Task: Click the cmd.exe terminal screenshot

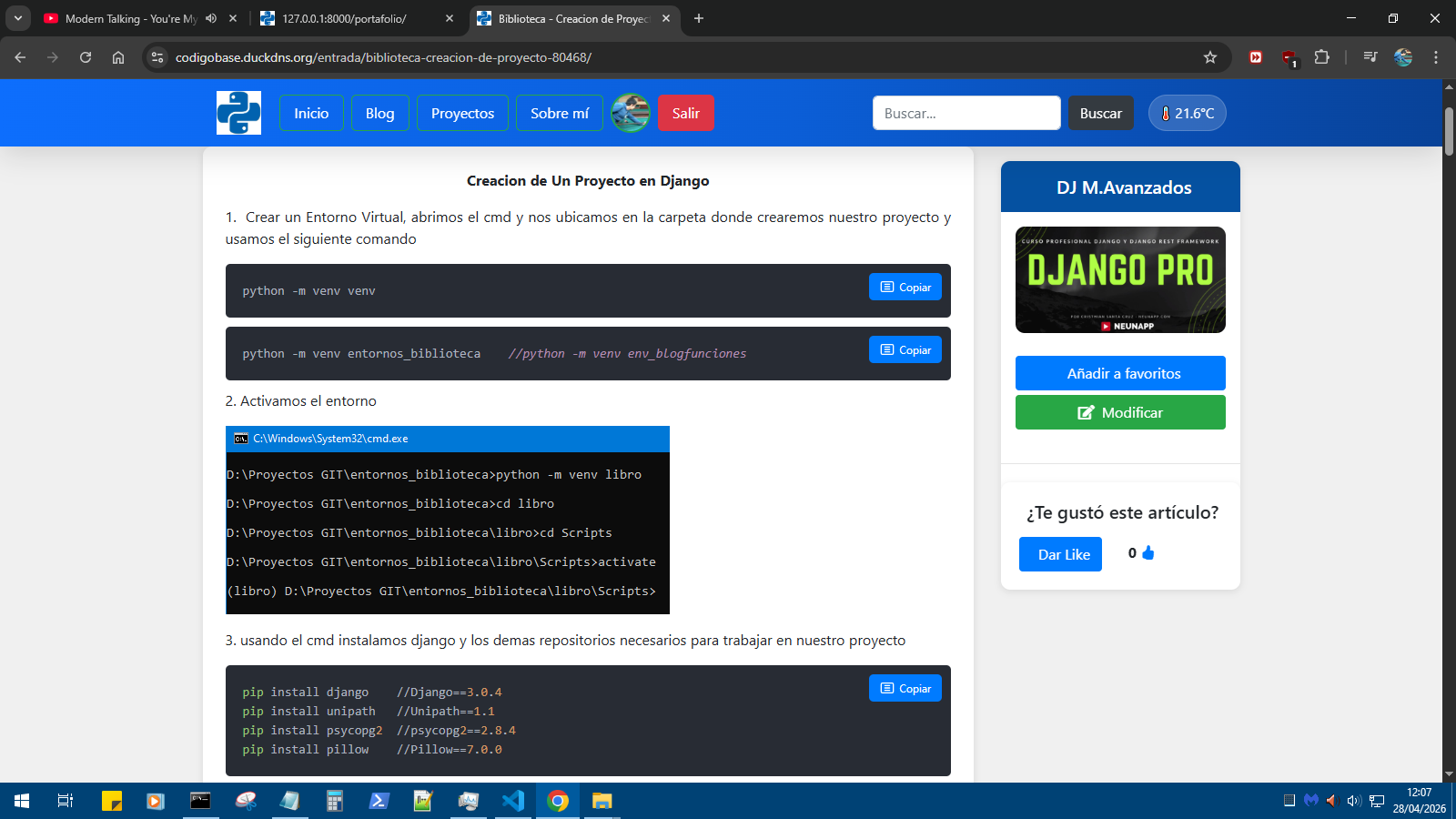Action: tap(448, 520)
